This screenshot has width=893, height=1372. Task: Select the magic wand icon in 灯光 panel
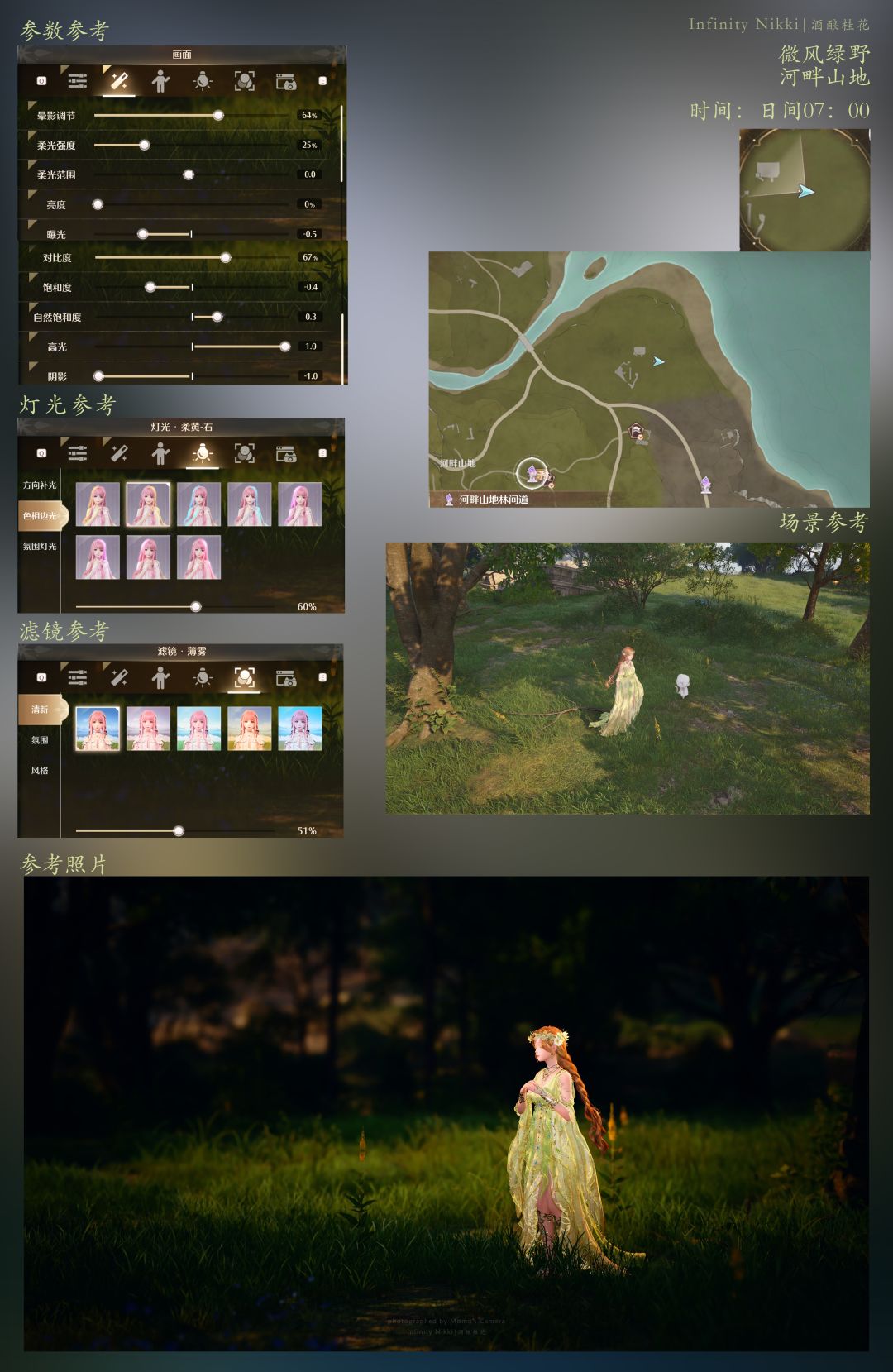tap(118, 452)
